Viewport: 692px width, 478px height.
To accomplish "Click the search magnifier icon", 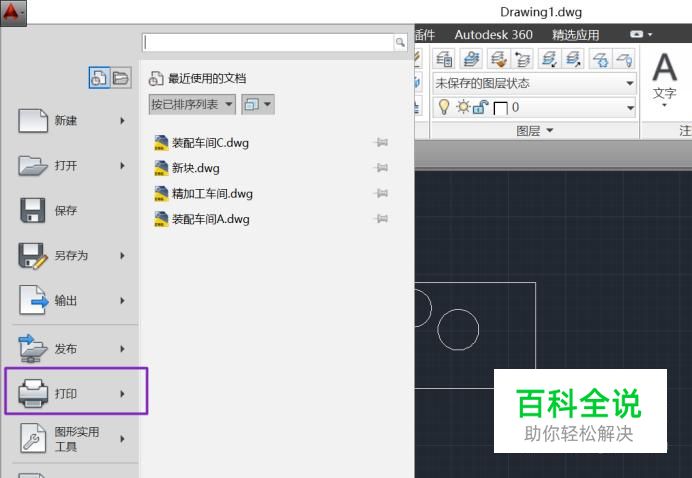I will [400, 42].
